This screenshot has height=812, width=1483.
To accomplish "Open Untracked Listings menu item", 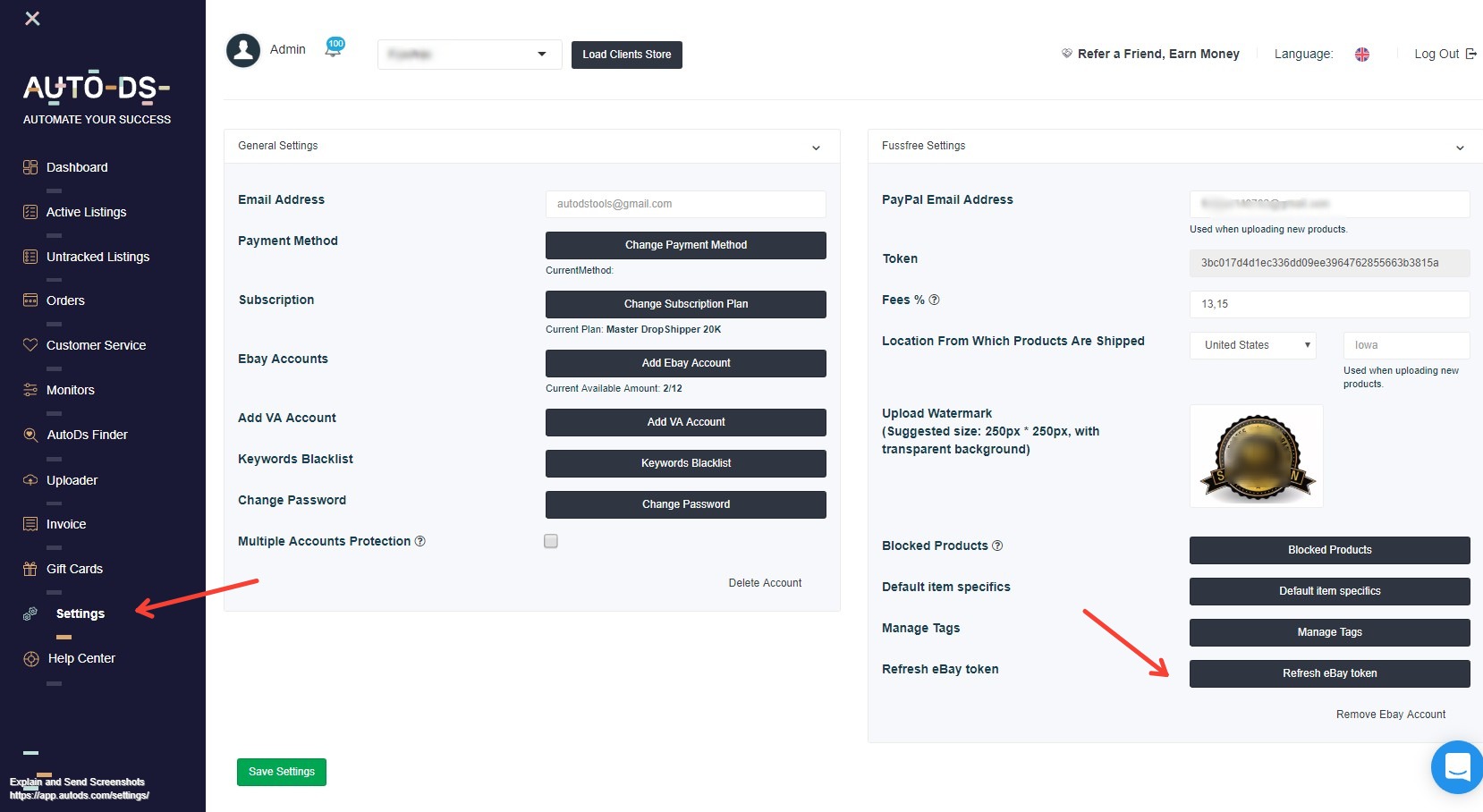I will tap(98, 257).
